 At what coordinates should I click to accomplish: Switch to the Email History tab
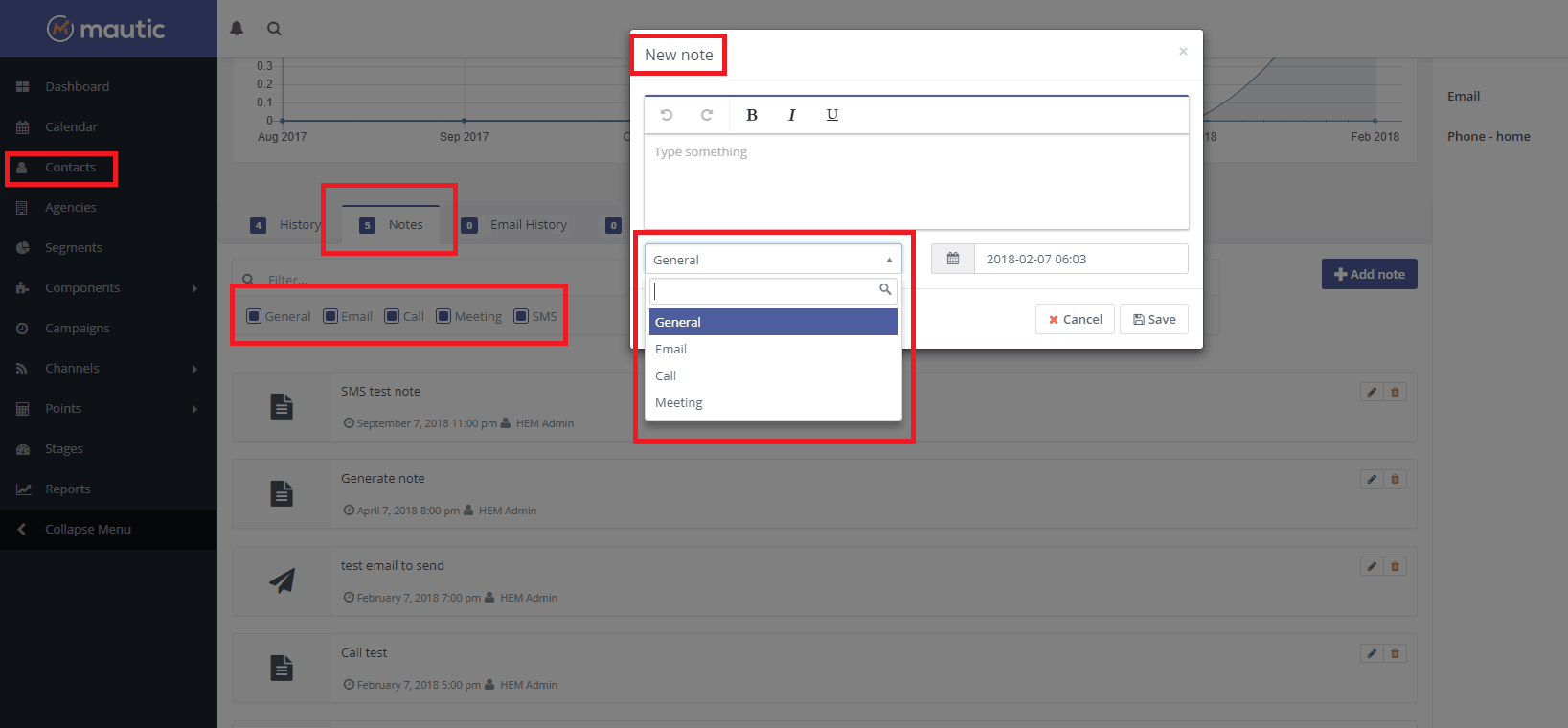coord(514,225)
